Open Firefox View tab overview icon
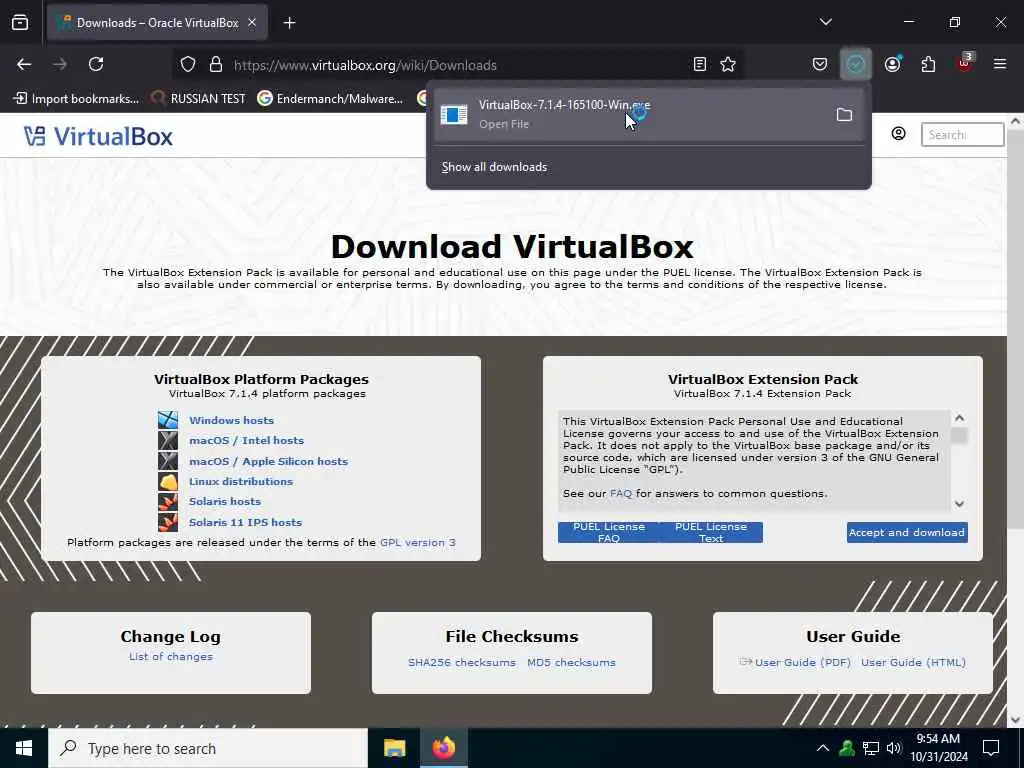1024x768 pixels. point(20,23)
